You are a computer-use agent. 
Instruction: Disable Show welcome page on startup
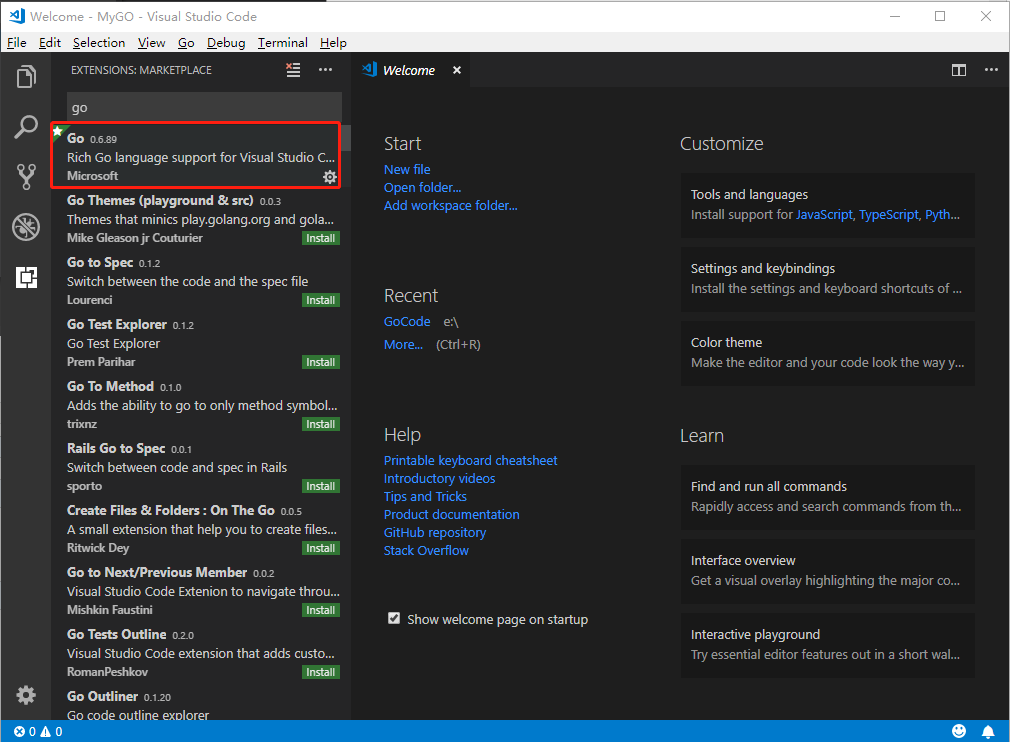394,618
